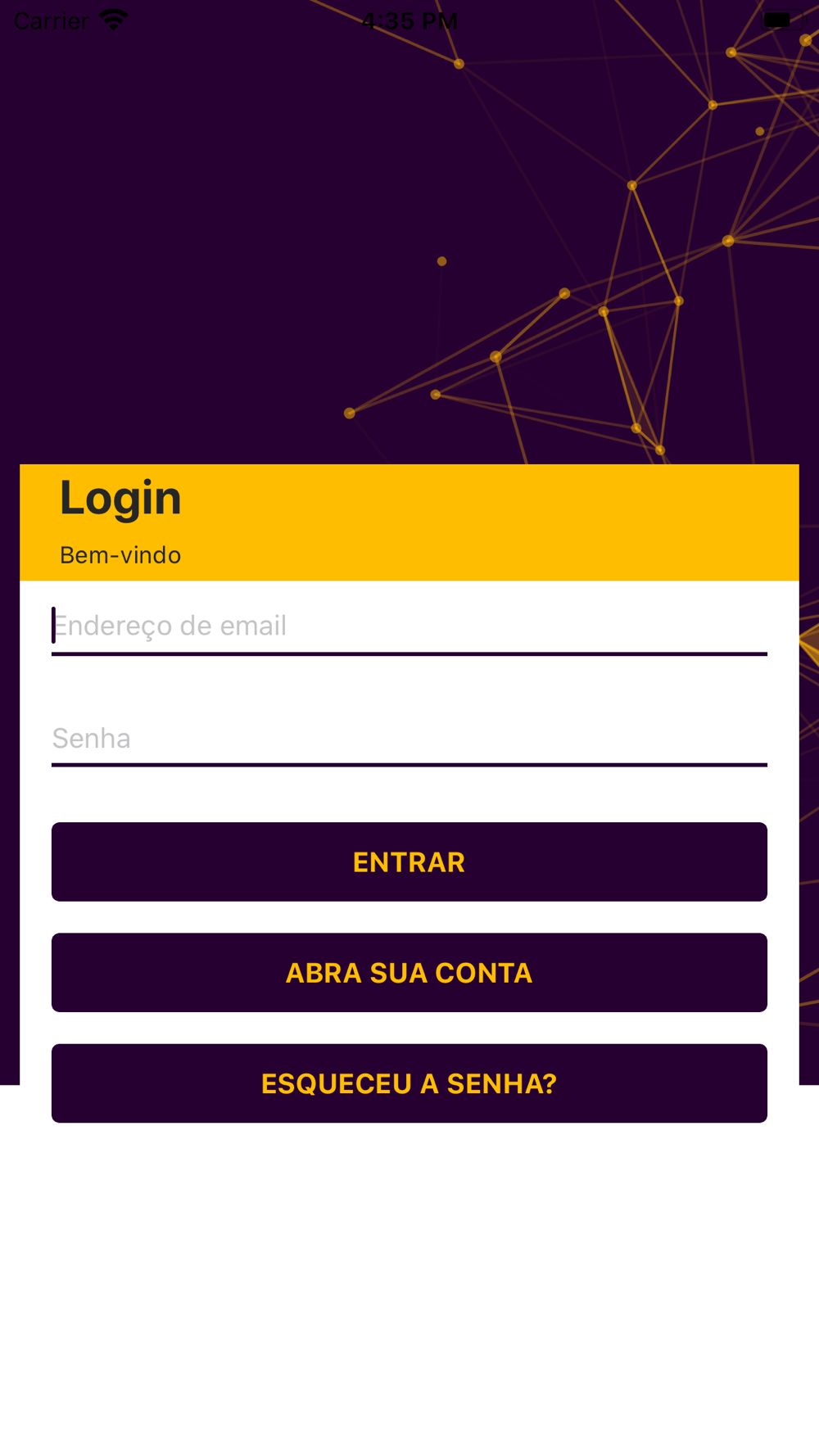
Task: Click the white gap between Senha and ENTRAR
Action: (x=409, y=794)
